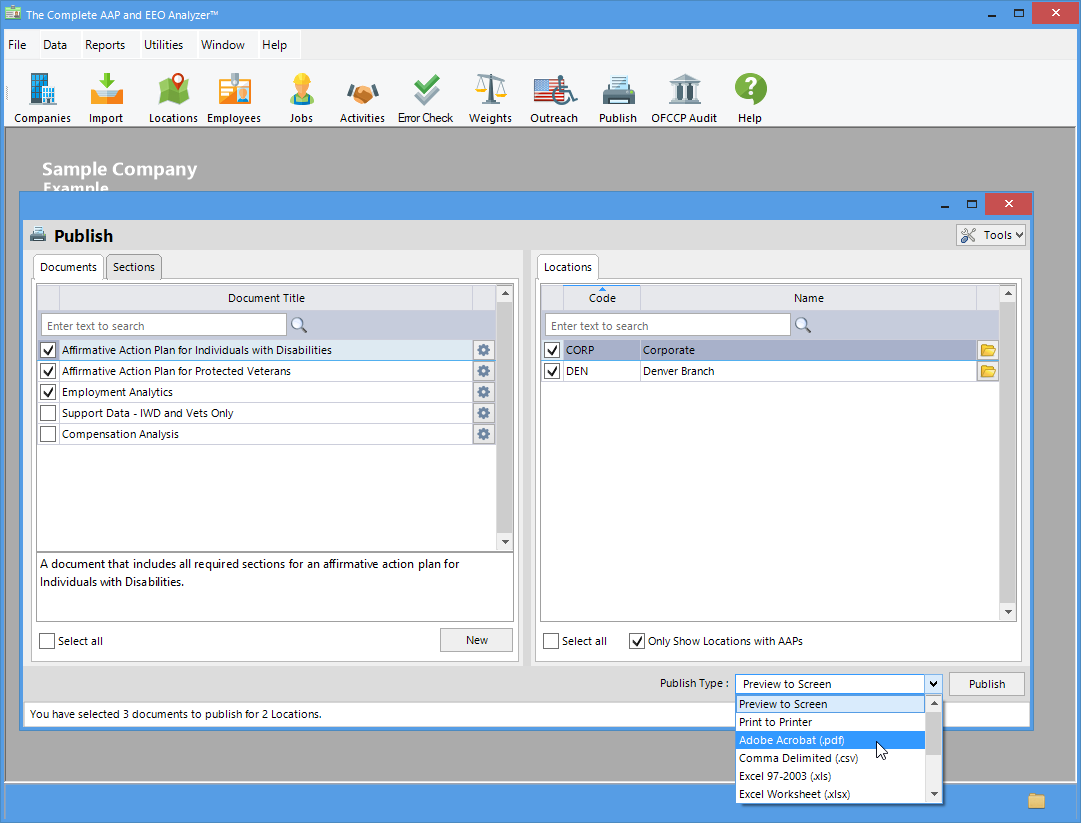Choose Preview to Screen in the list
Viewport: 1081px width, 823px height.
pyautogui.click(x=830, y=704)
